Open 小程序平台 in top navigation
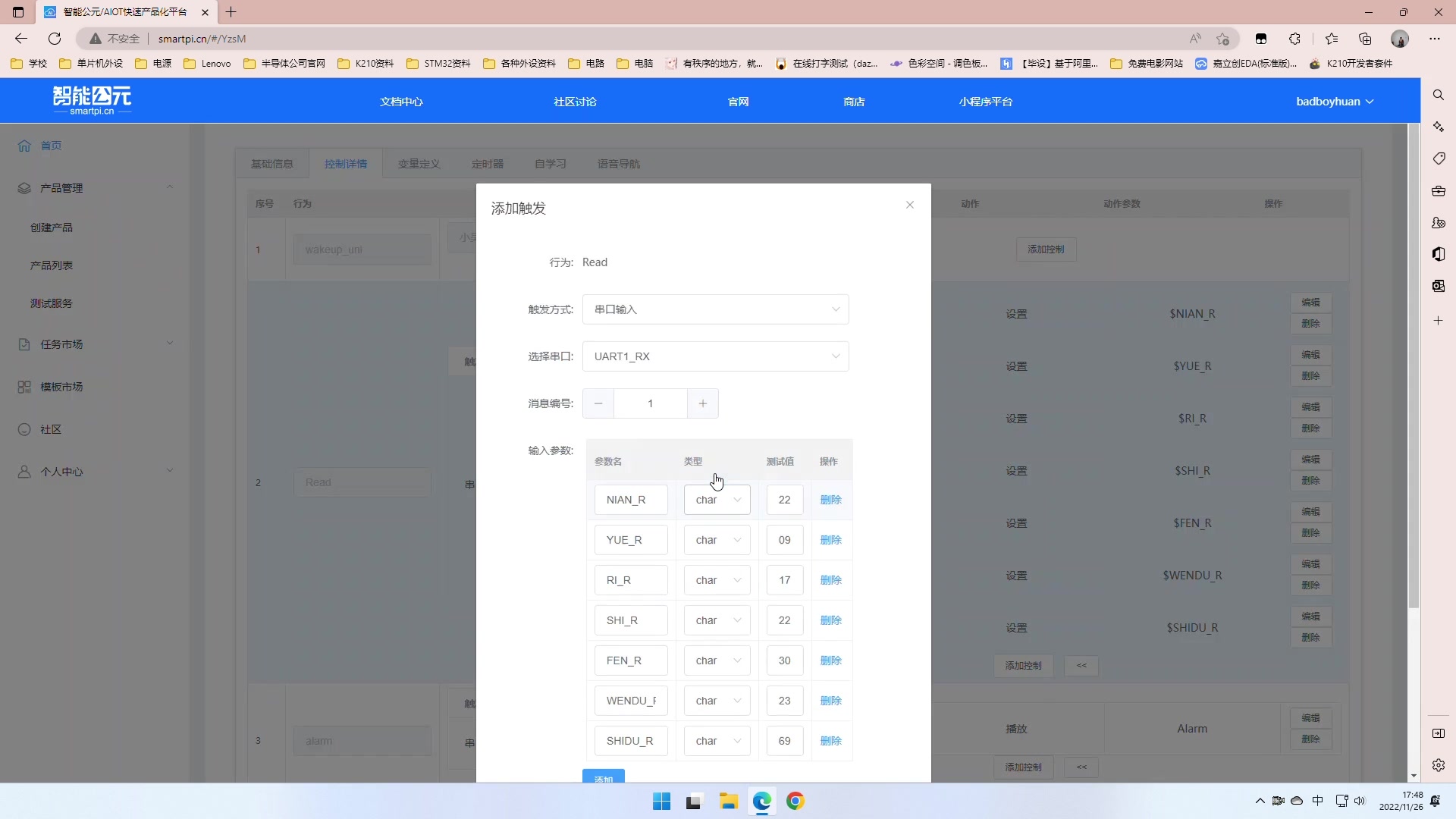This screenshot has width=1456, height=819. pos(985,102)
